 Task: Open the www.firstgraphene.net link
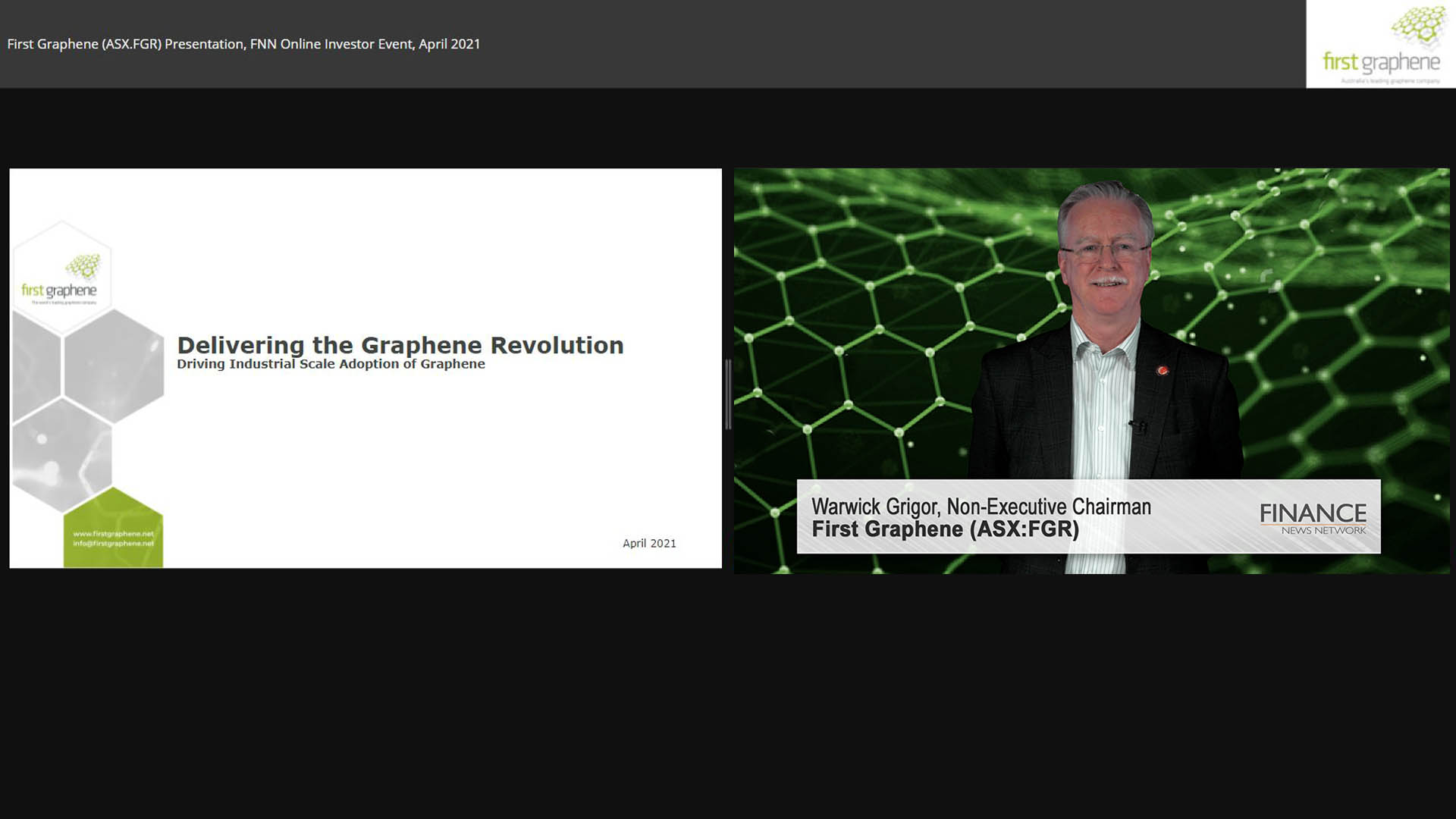click(113, 534)
